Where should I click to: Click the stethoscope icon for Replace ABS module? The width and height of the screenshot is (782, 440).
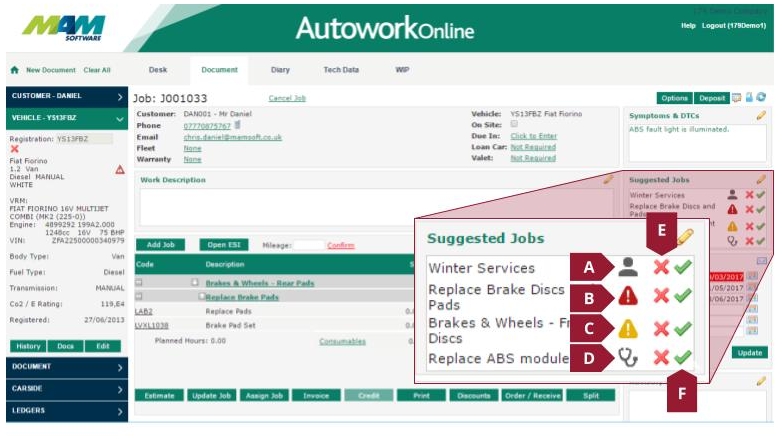click(627, 358)
